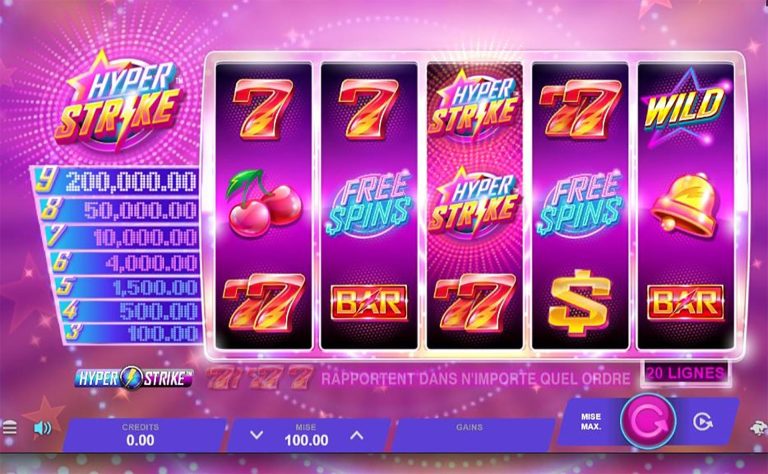Select the 100.00 payout row

tap(133, 333)
